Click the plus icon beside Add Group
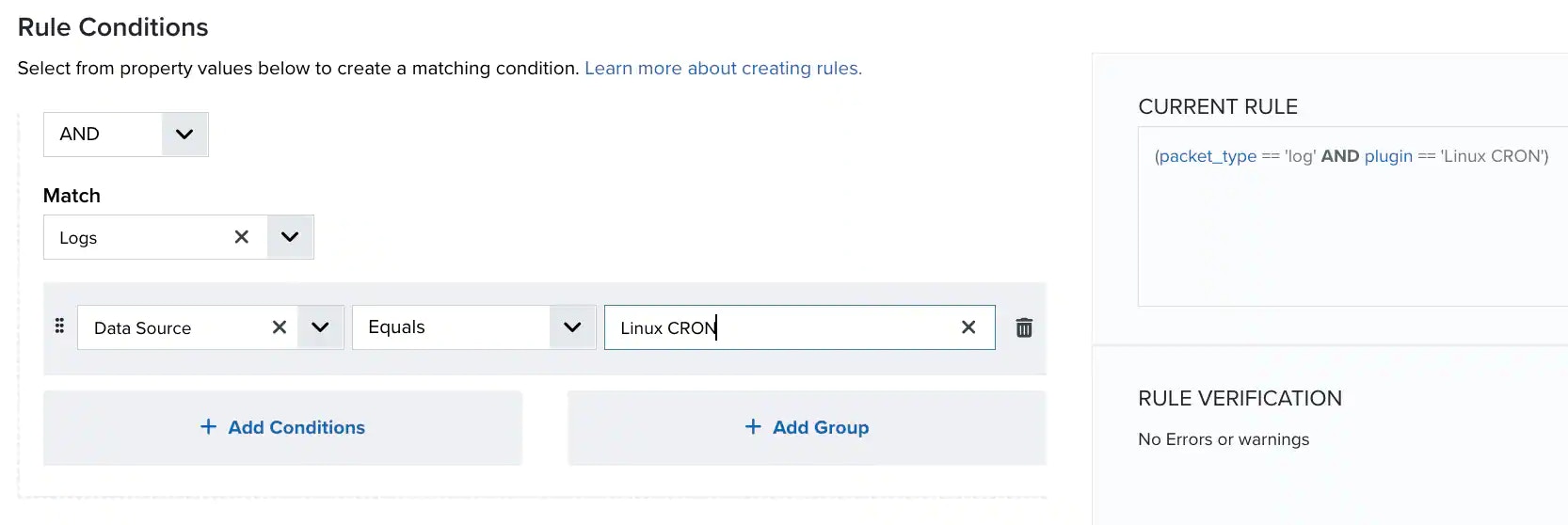1568x525 pixels. (753, 427)
